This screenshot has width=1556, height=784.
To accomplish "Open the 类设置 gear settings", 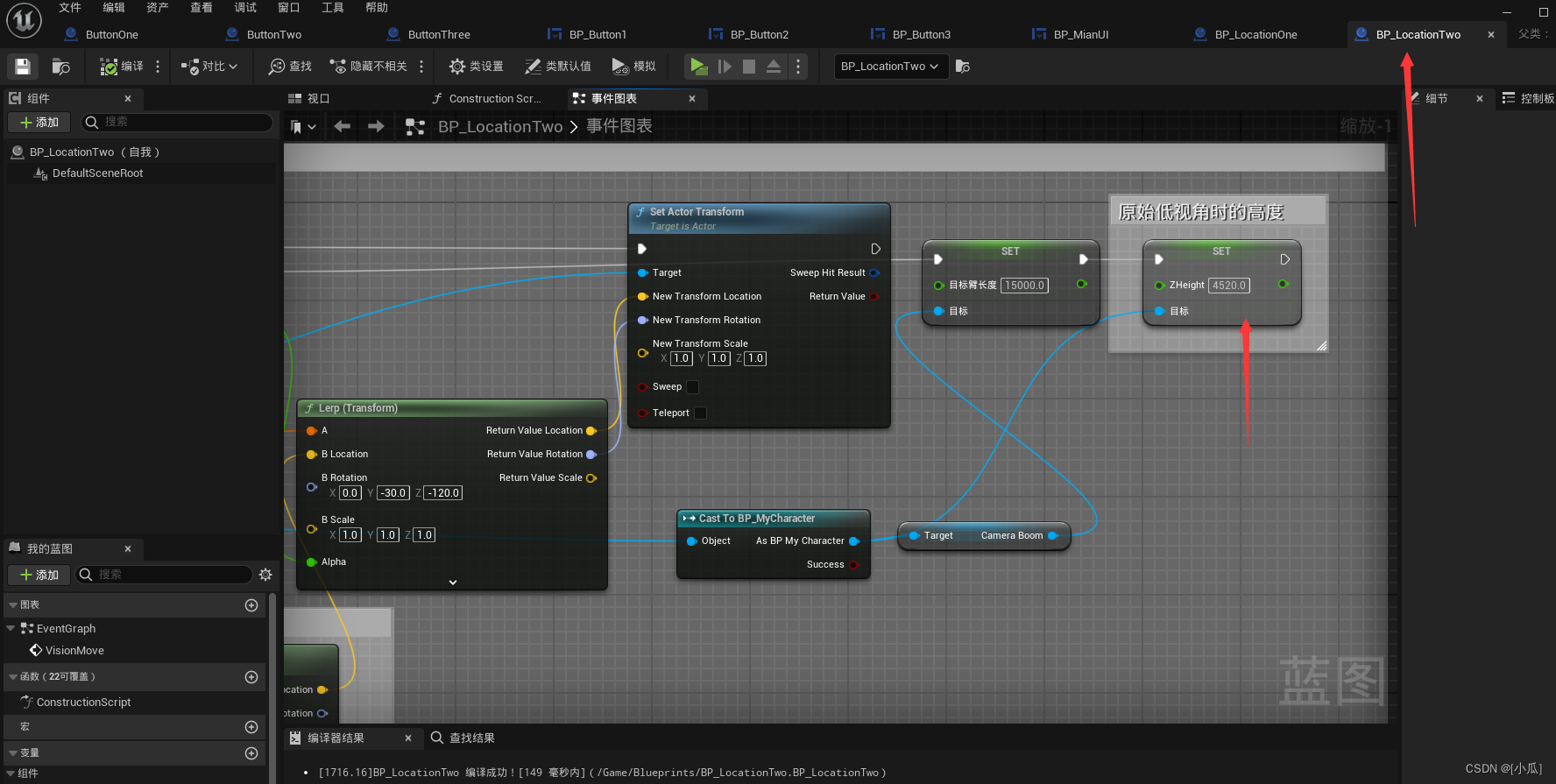I will (476, 67).
